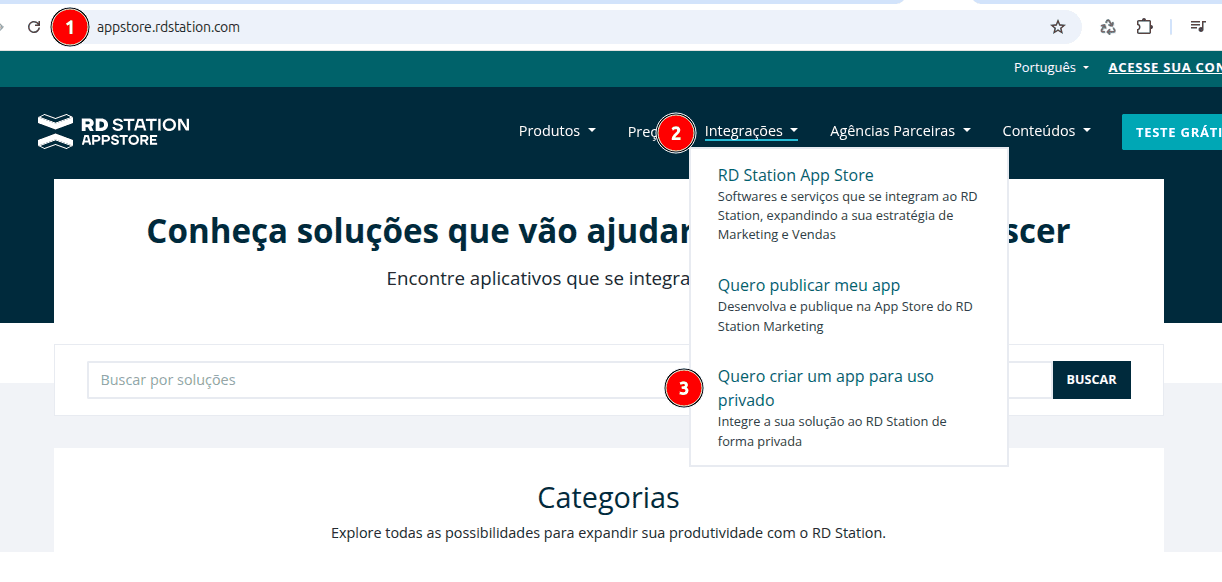Open the media control playlist icon

pos(1197,27)
